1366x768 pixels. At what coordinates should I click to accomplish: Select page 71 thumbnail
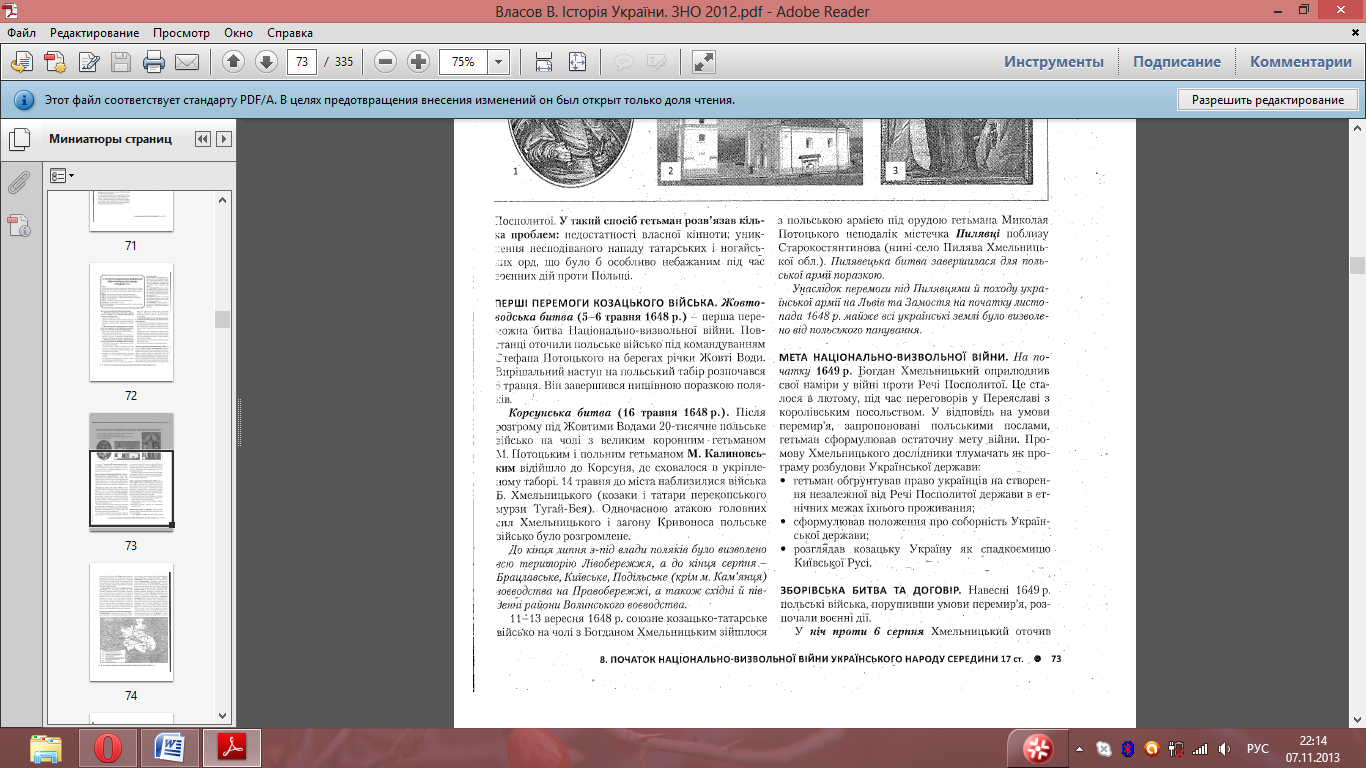click(131, 210)
